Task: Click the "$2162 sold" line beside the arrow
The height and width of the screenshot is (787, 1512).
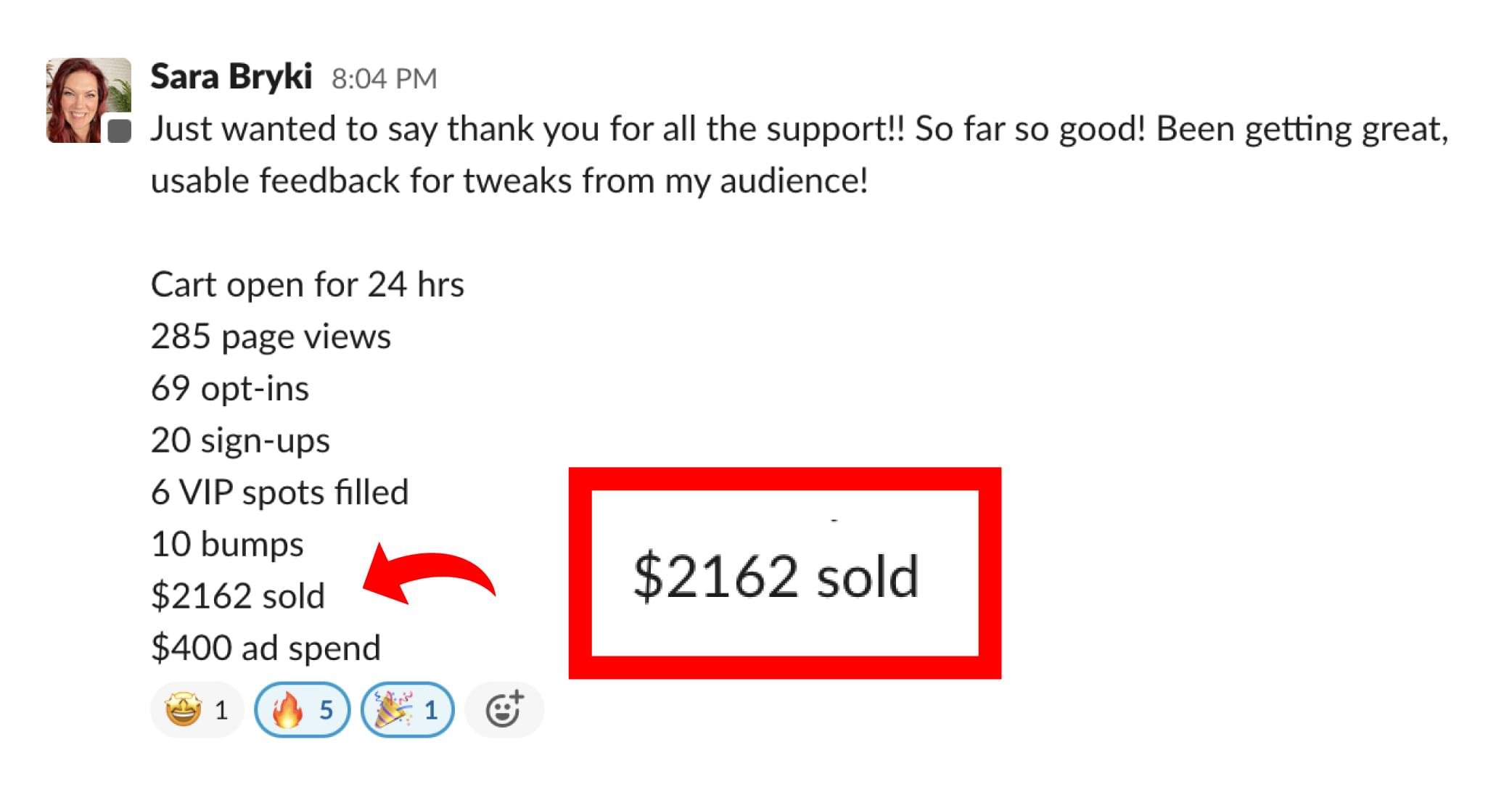Action: (x=237, y=596)
